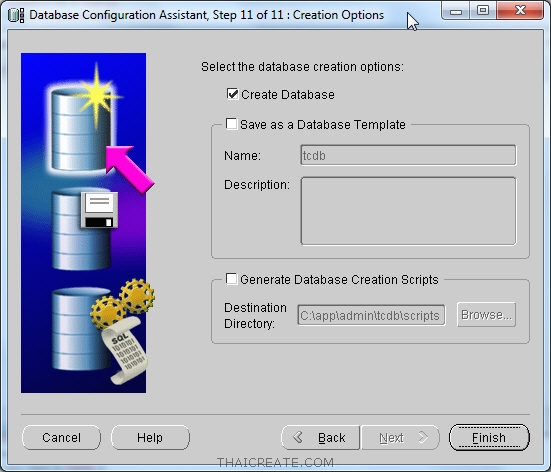This screenshot has height=472, width=551.
Task: Click the left arrow inside the Back button
Action: click(298, 437)
